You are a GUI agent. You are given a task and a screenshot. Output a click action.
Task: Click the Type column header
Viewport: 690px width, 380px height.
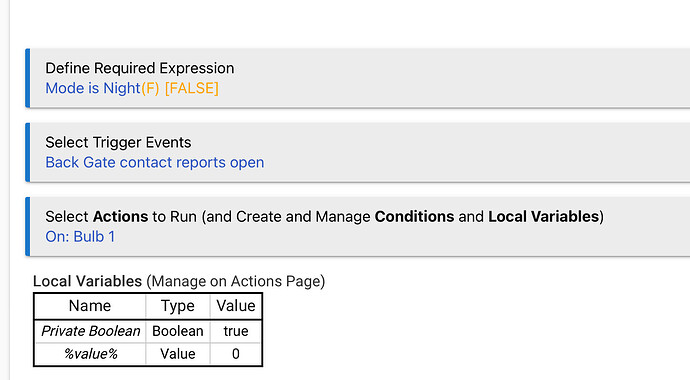178,306
